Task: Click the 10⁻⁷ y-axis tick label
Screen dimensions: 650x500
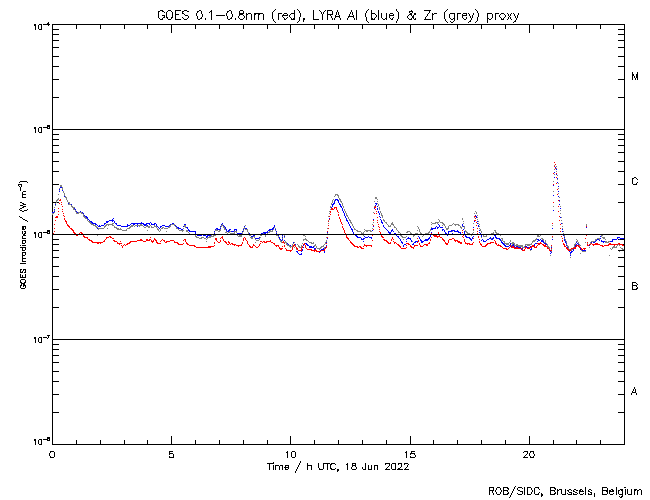Action: point(41,339)
